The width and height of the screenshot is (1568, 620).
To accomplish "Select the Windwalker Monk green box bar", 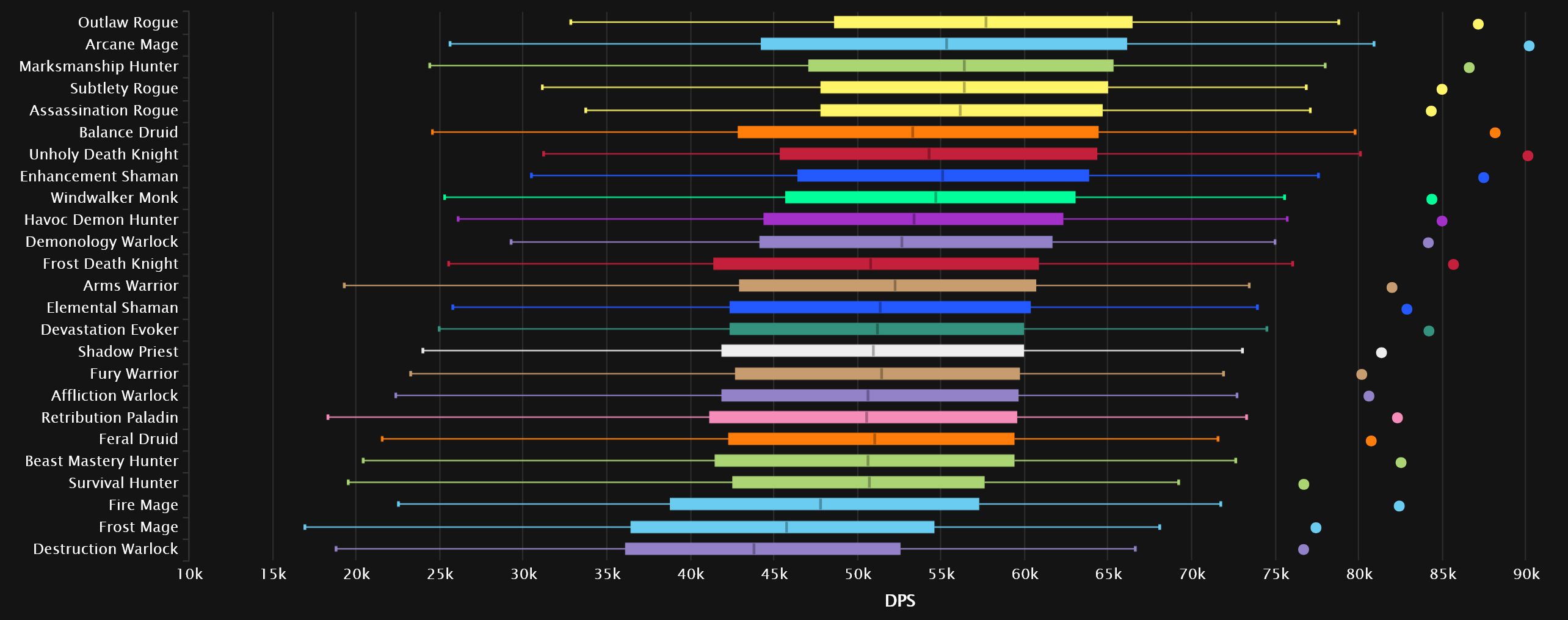I will 929,197.
